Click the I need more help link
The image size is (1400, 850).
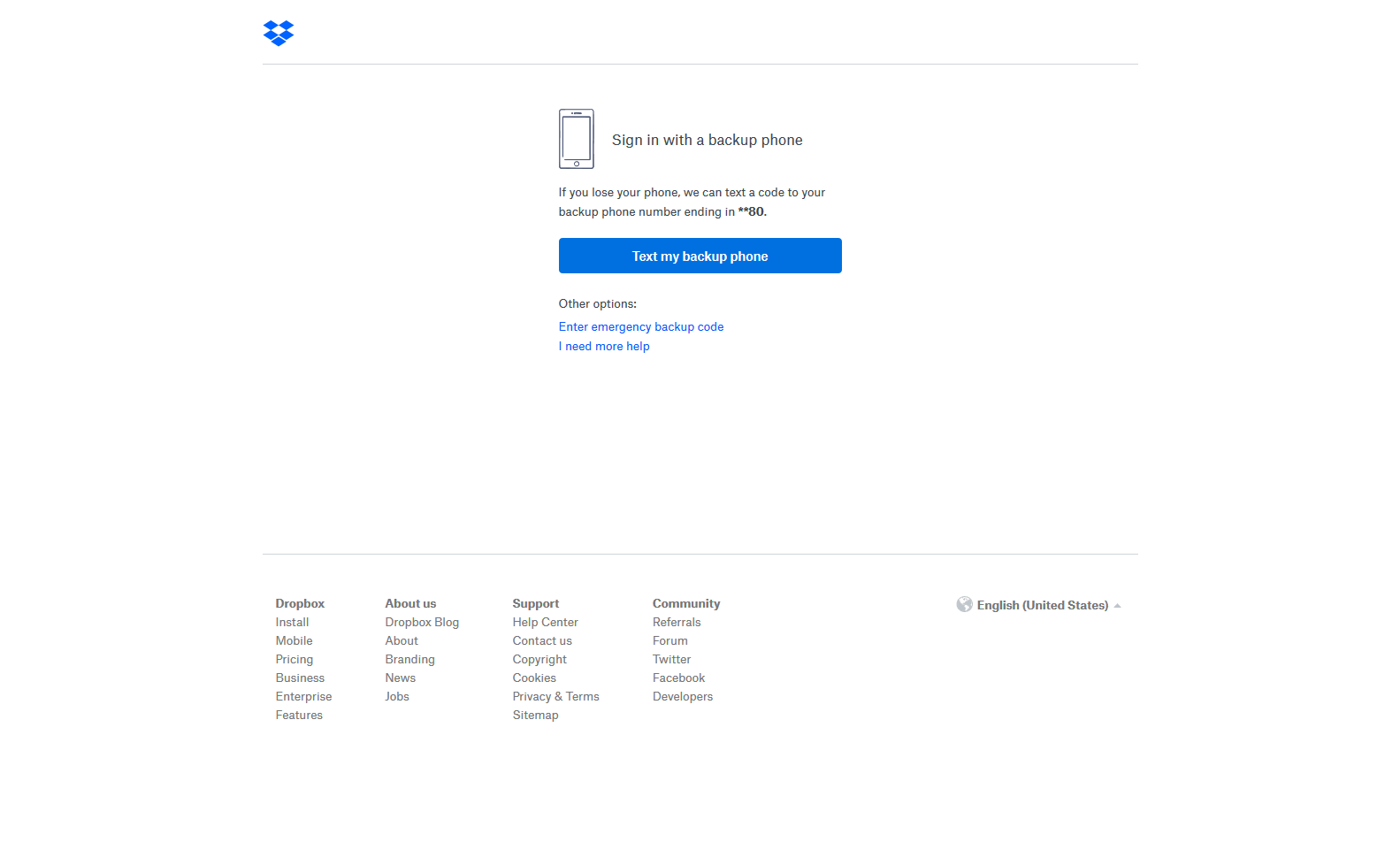(604, 346)
